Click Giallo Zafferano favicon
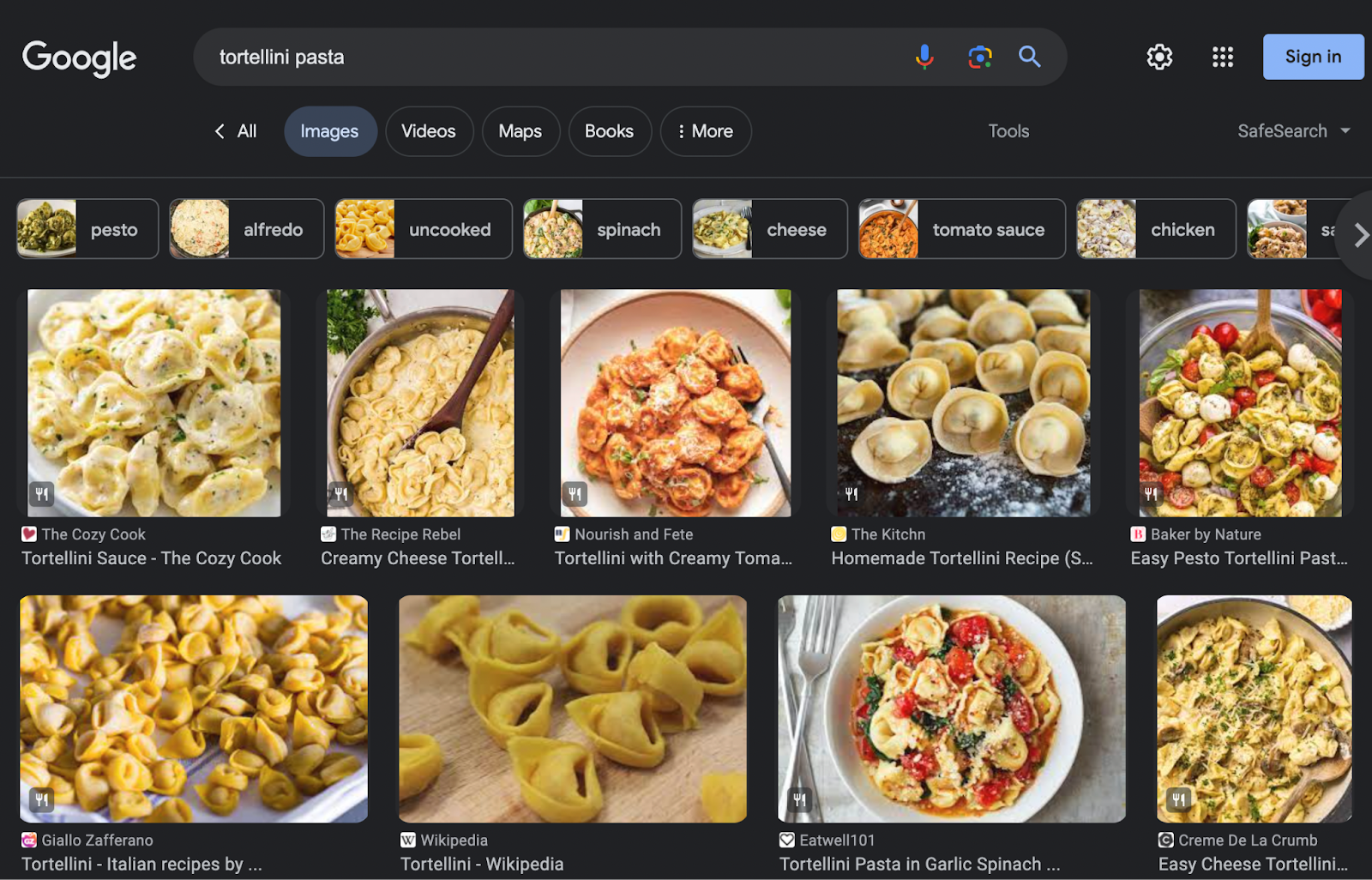The image size is (1372, 880). [29, 841]
